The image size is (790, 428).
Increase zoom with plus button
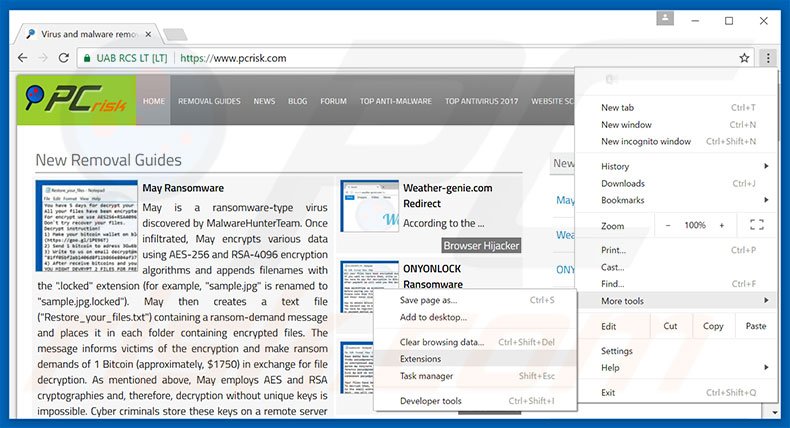[x=721, y=225]
